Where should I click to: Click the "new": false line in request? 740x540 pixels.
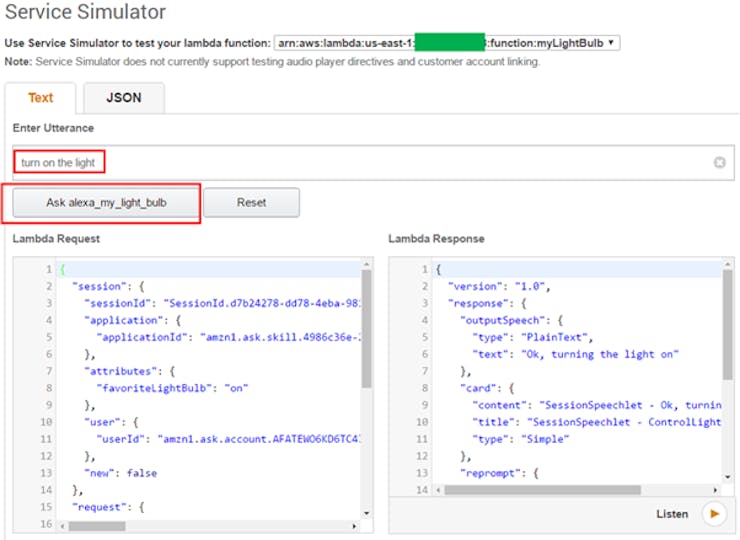click(120, 473)
